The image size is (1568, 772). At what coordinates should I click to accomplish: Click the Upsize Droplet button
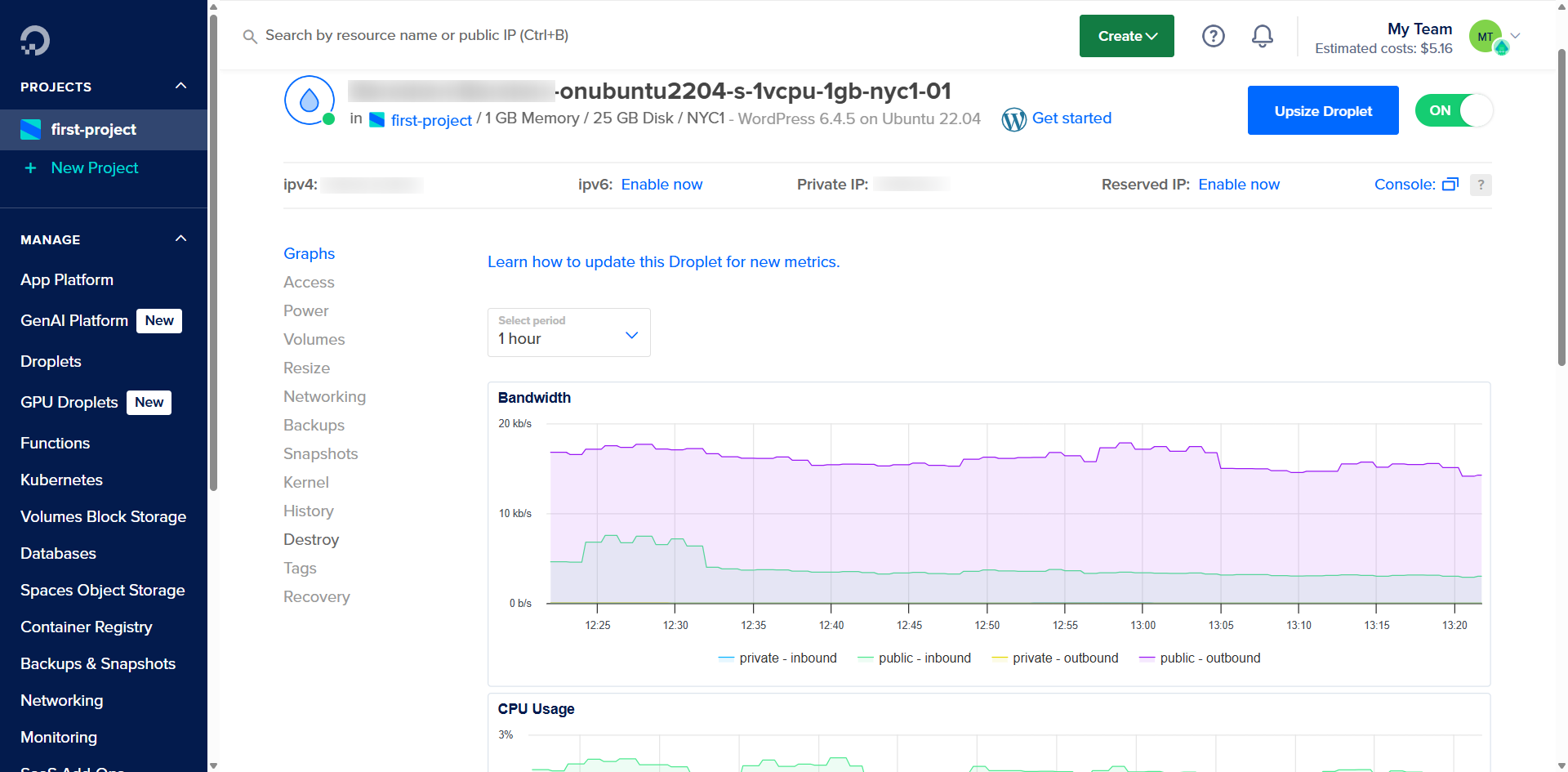(x=1322, y=111)
